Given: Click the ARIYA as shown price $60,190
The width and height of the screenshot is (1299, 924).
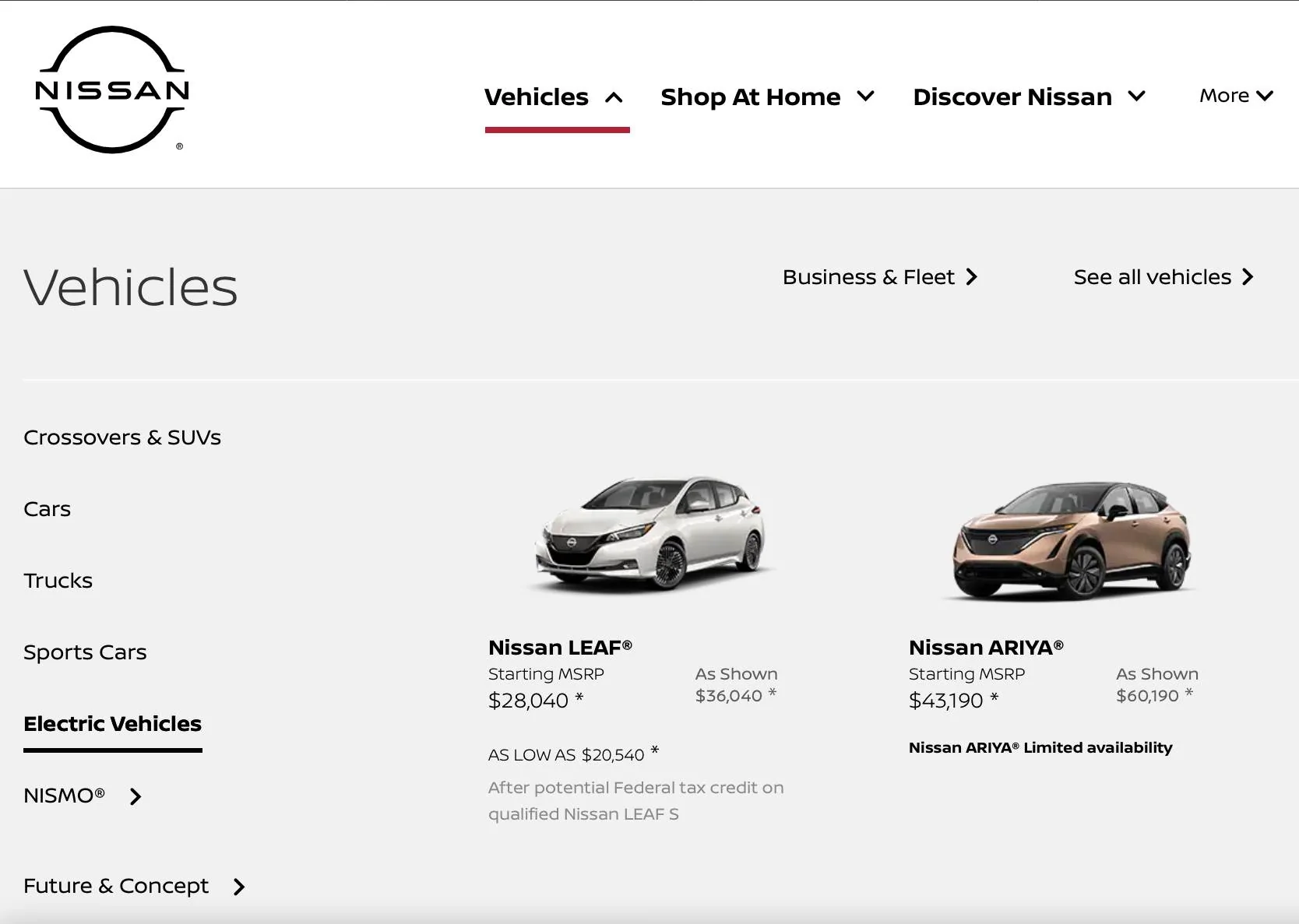Looking at the screenshot, I should click(1147, 696).
